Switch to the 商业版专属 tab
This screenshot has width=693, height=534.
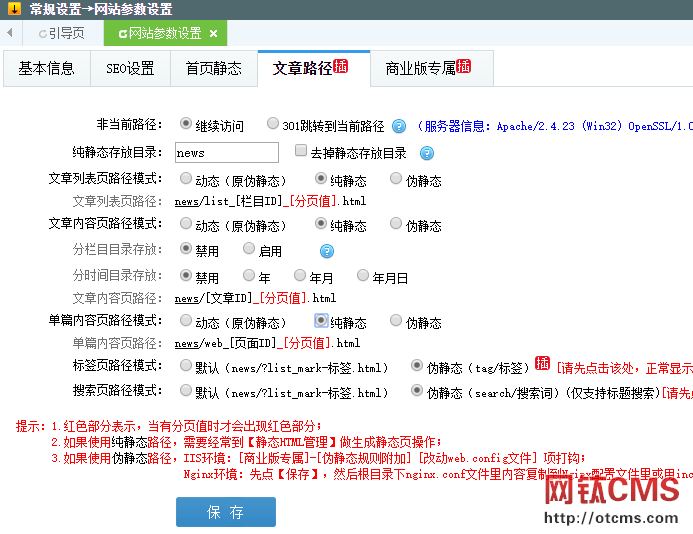tap(431, 69)
